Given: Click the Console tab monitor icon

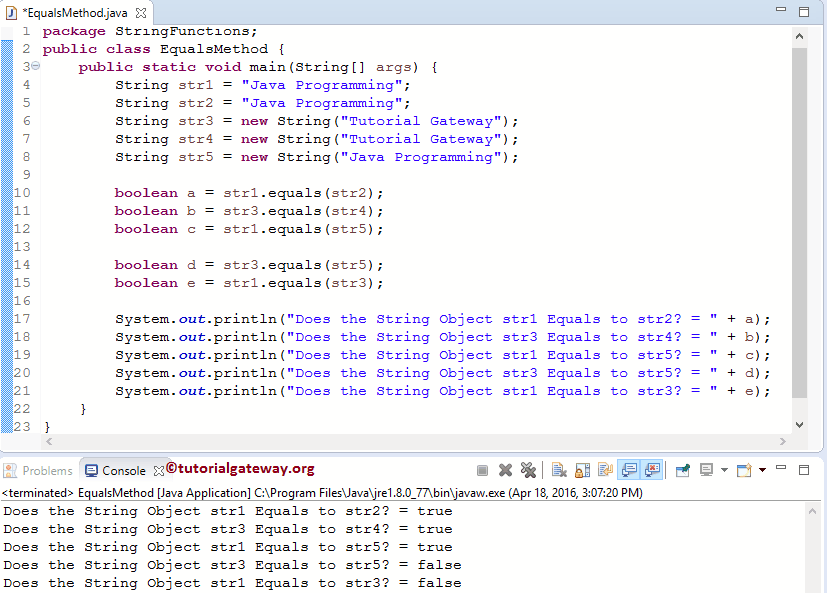Looking at the screenshot, I should tap(91, 471).
